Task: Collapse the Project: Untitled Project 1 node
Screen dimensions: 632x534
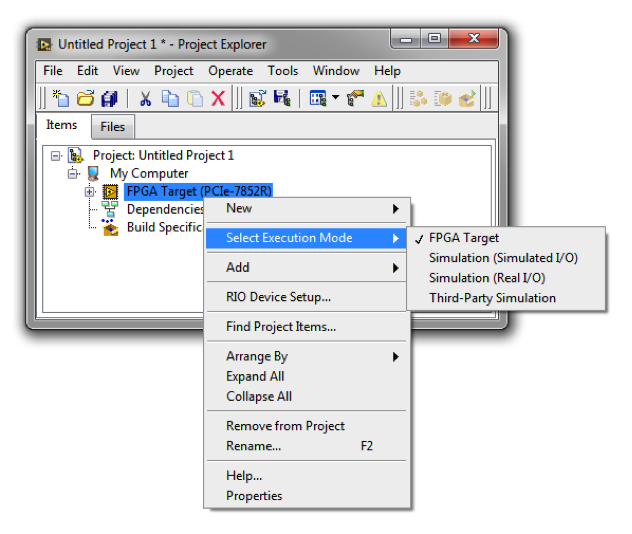Action: [56, 156]
